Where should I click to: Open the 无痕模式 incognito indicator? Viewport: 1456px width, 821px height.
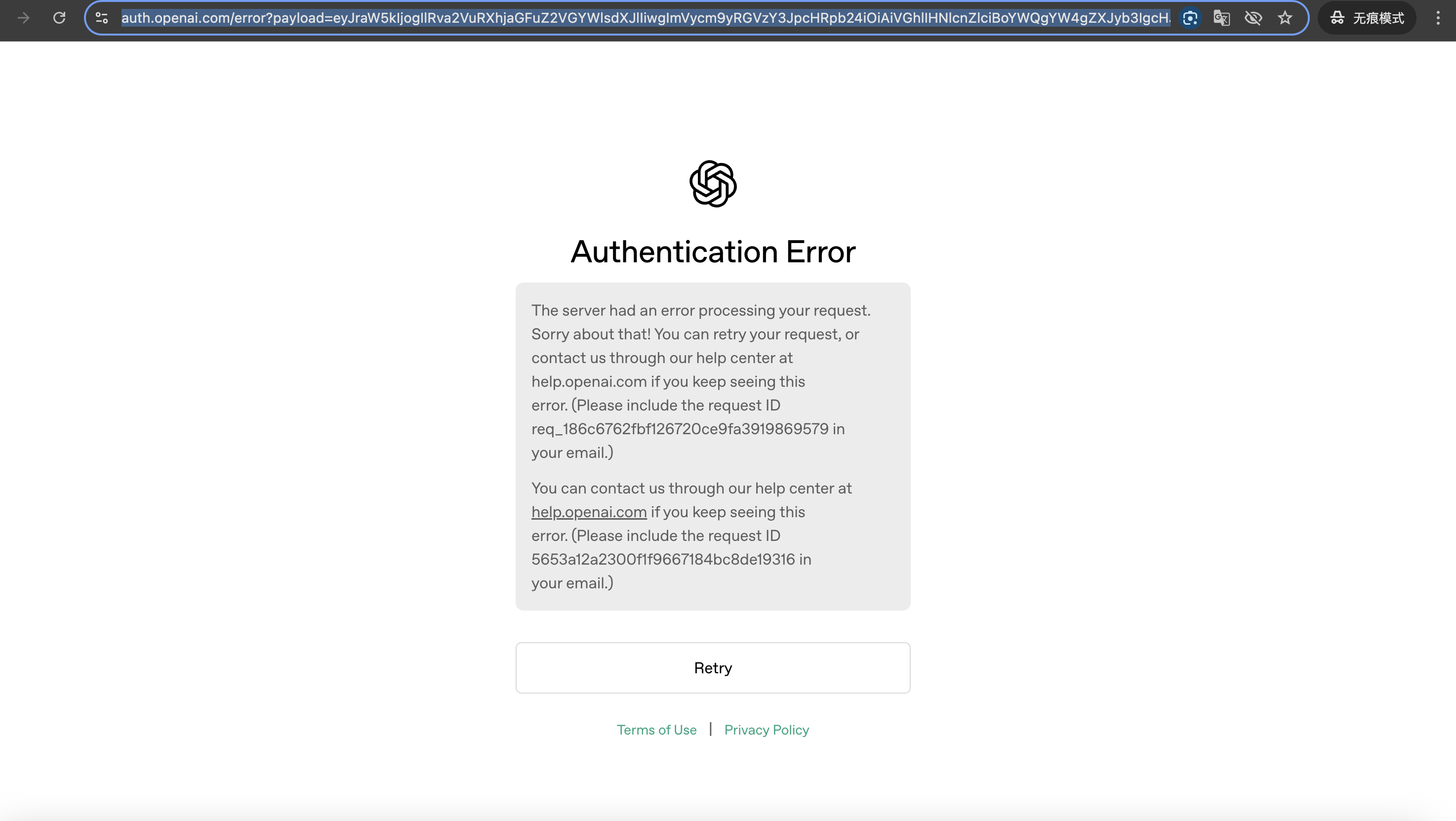tap(1367, 18)
